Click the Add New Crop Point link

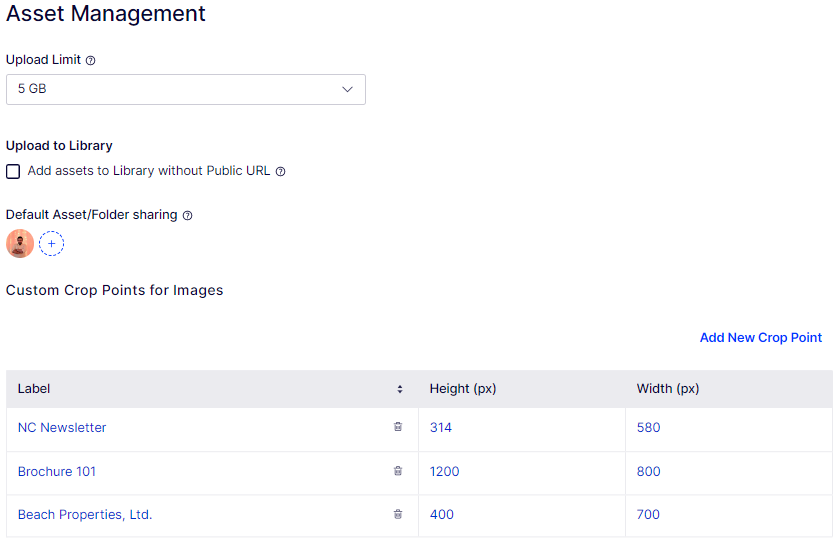(761, 338)
